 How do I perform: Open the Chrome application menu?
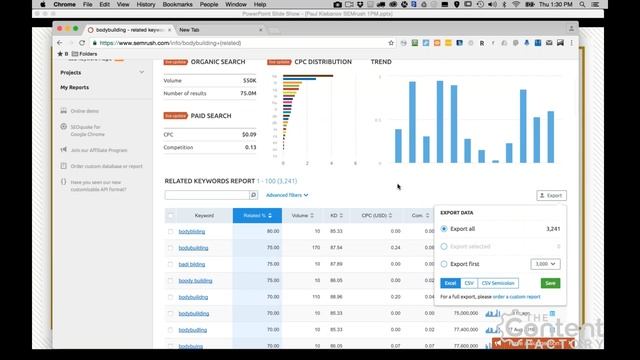tap(64, 4)
